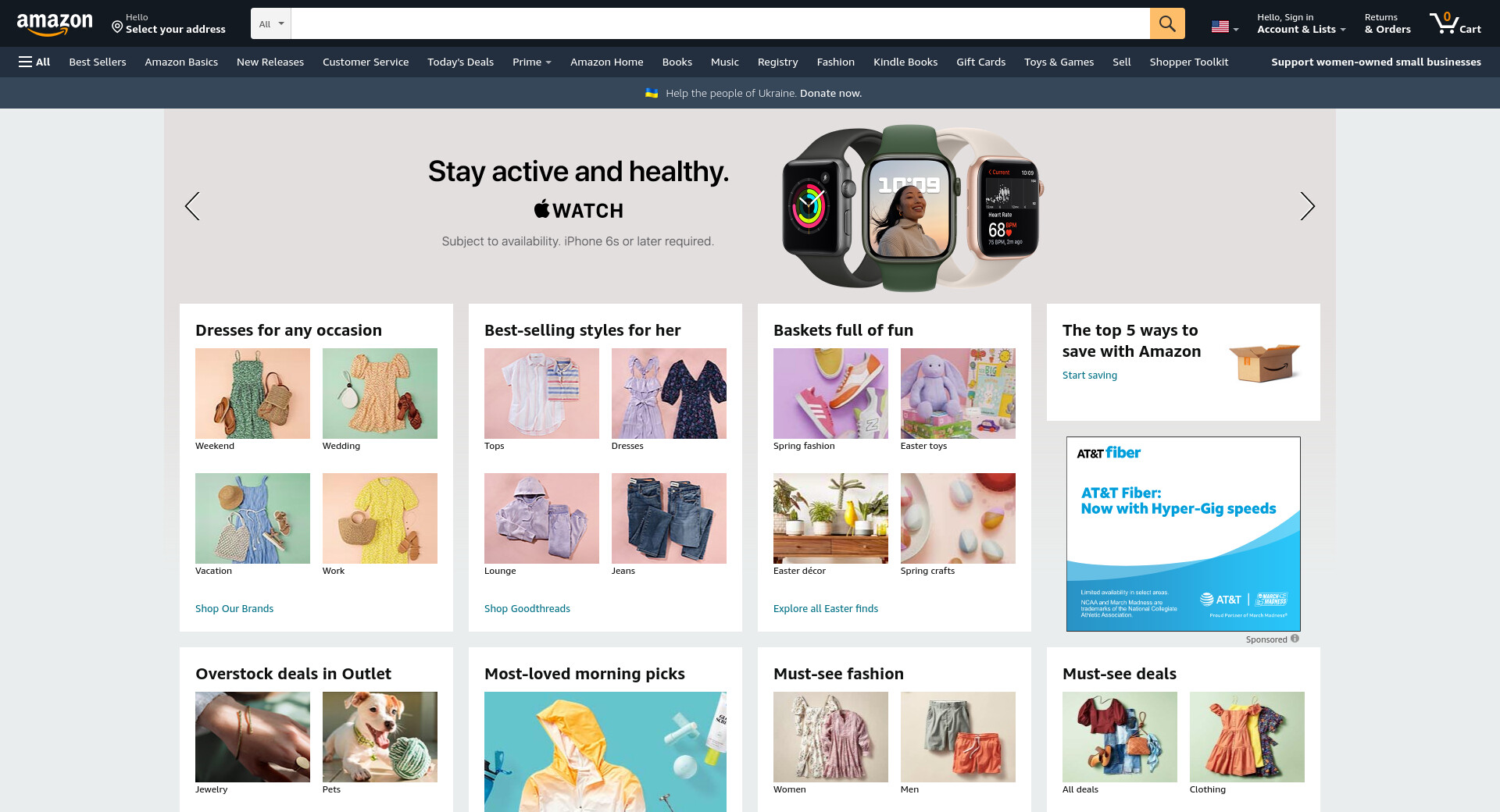Click the location pin to select address
This screenshot has height=812, width=1500.
pos(117,27)
